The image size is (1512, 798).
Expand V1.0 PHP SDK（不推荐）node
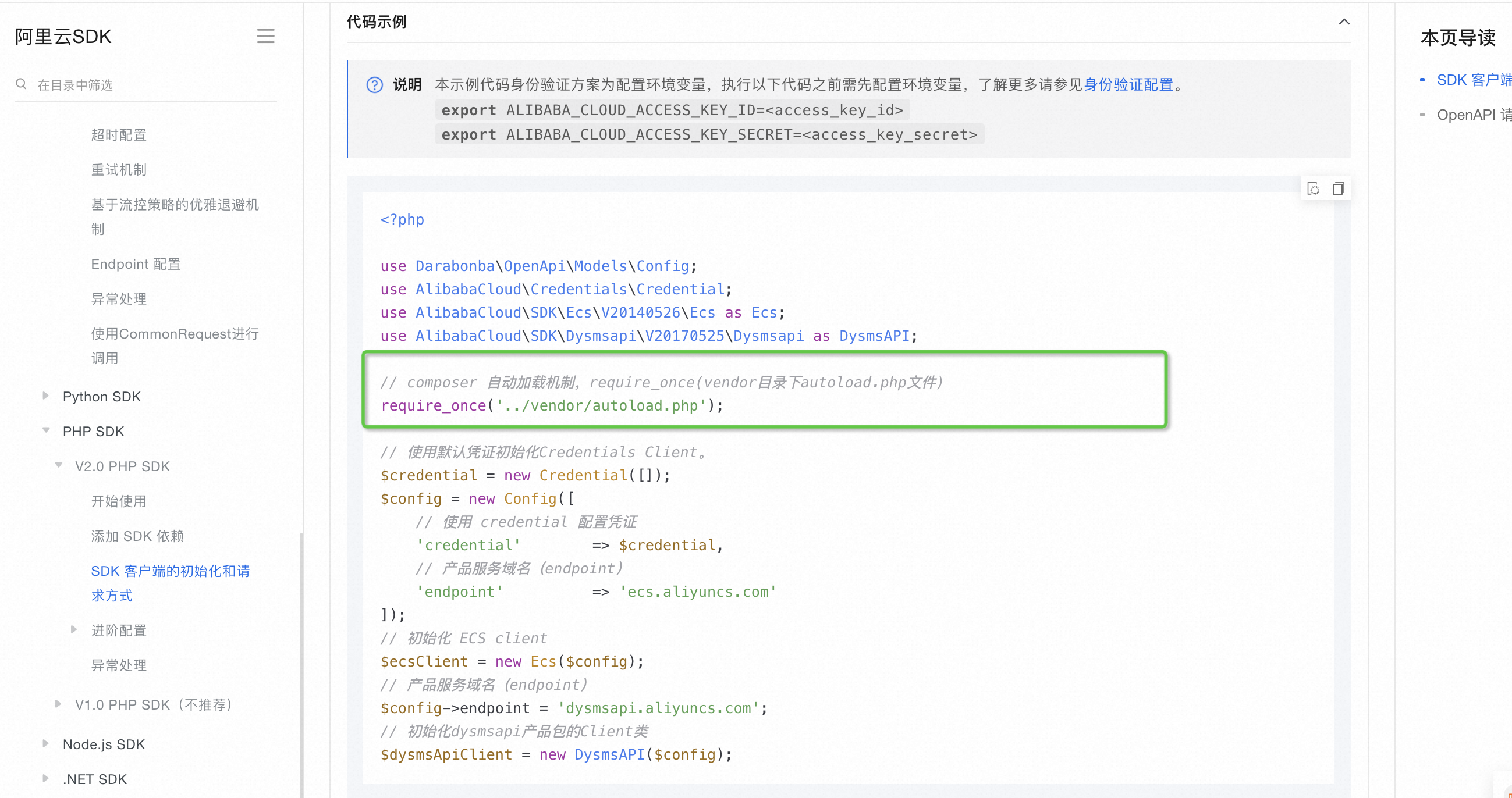59,704
